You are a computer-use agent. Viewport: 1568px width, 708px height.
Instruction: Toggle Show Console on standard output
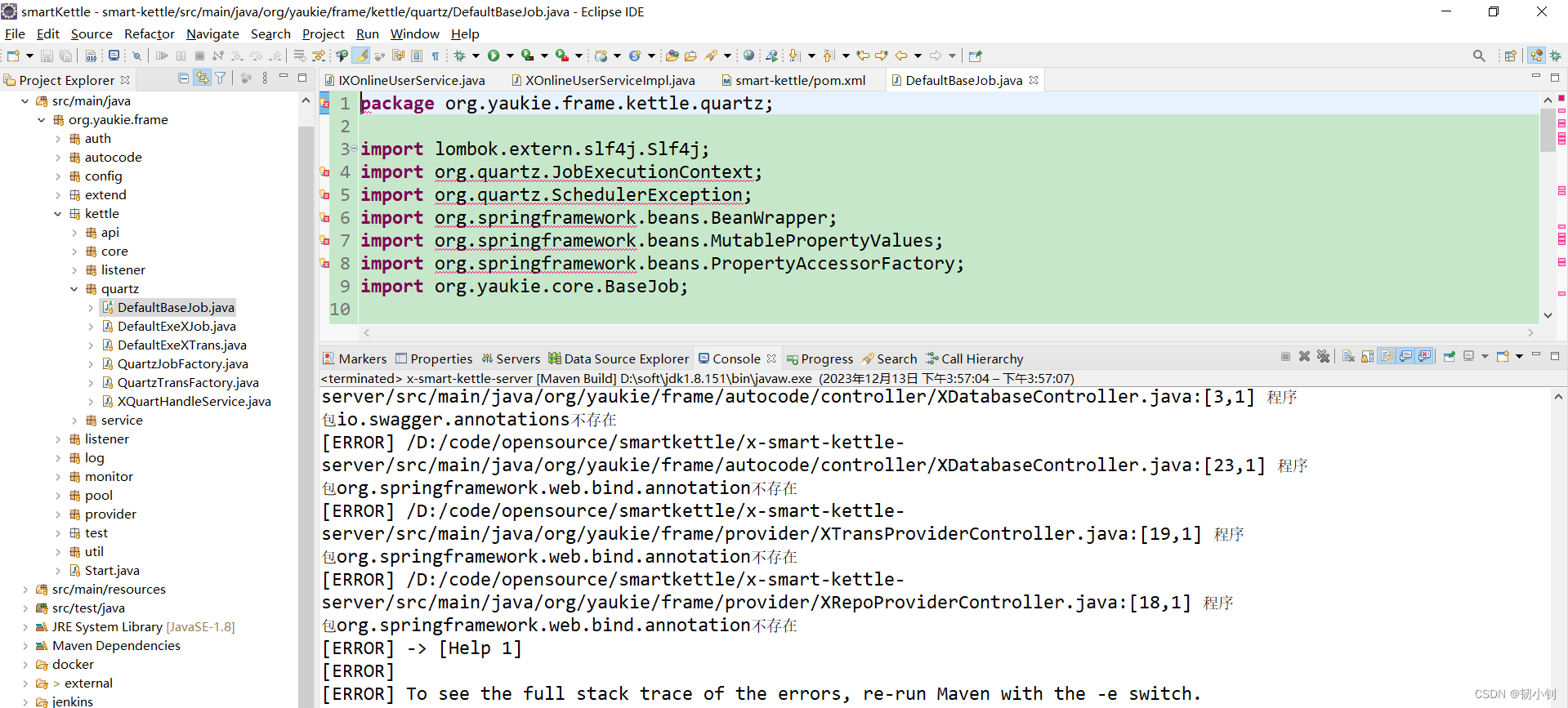point(1405,356)
